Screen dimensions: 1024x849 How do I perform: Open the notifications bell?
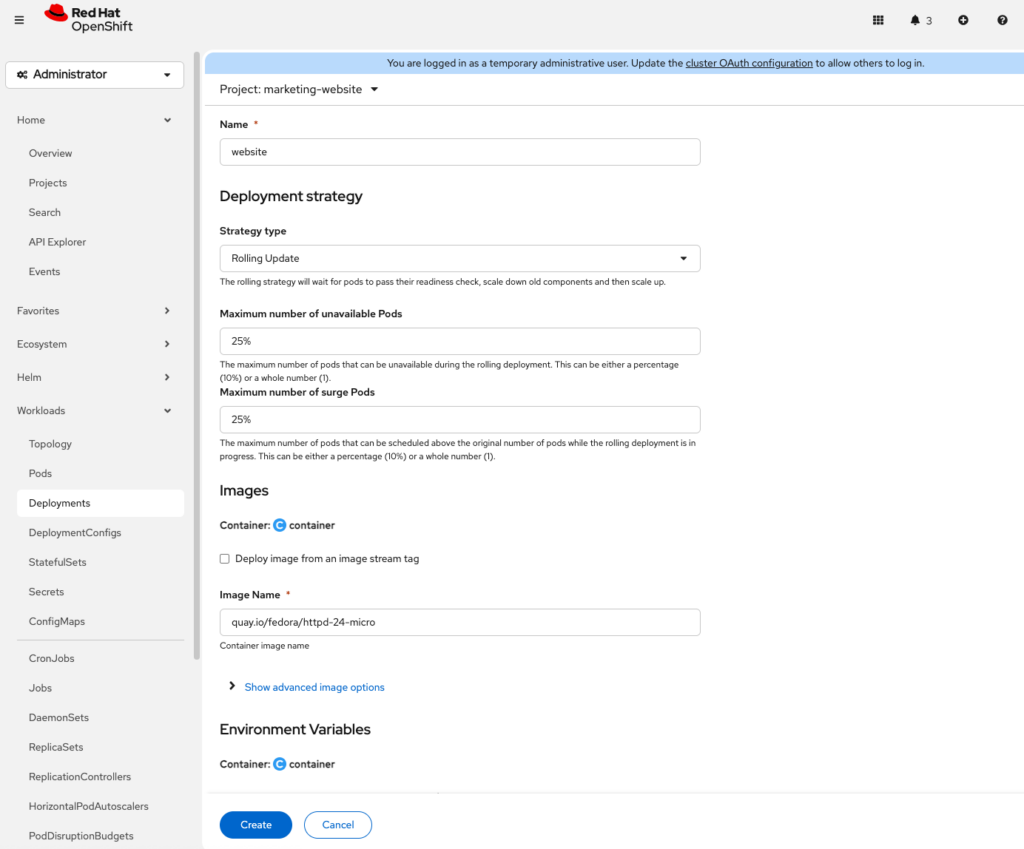click(920, 20)
